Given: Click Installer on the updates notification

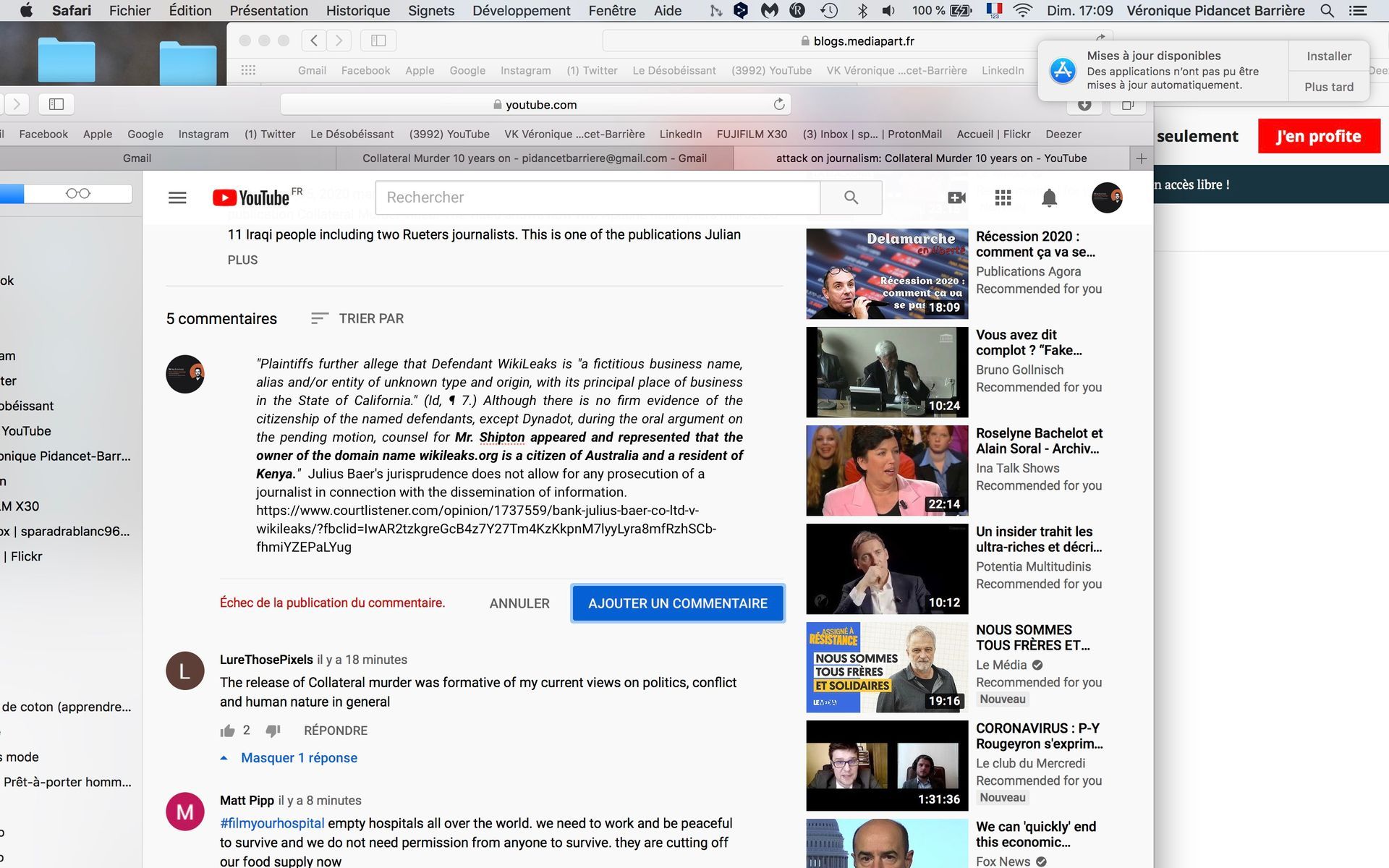Looking at the screenshot, I should [x=1328, y=56].
